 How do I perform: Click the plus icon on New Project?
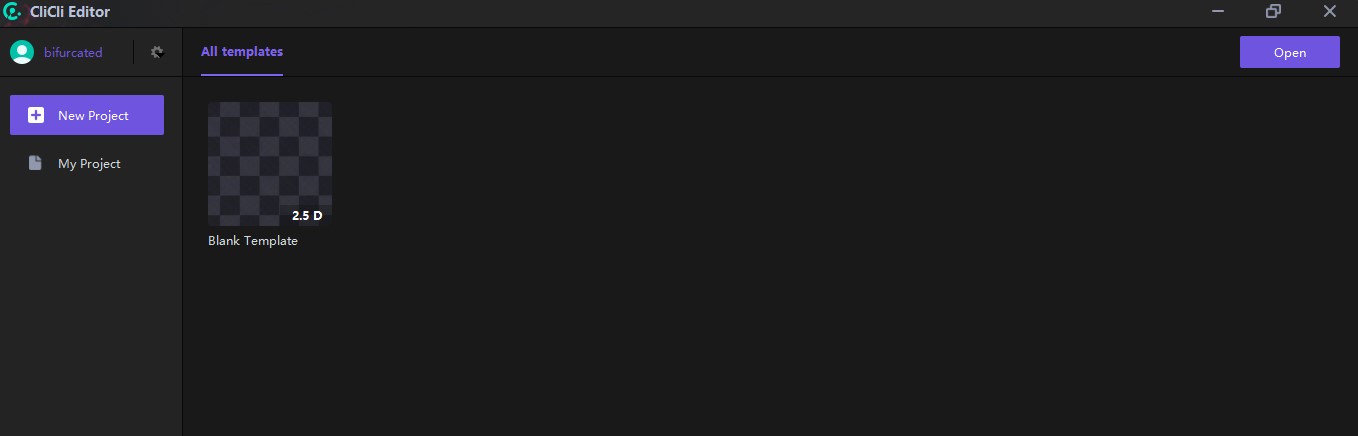point(36,115)
